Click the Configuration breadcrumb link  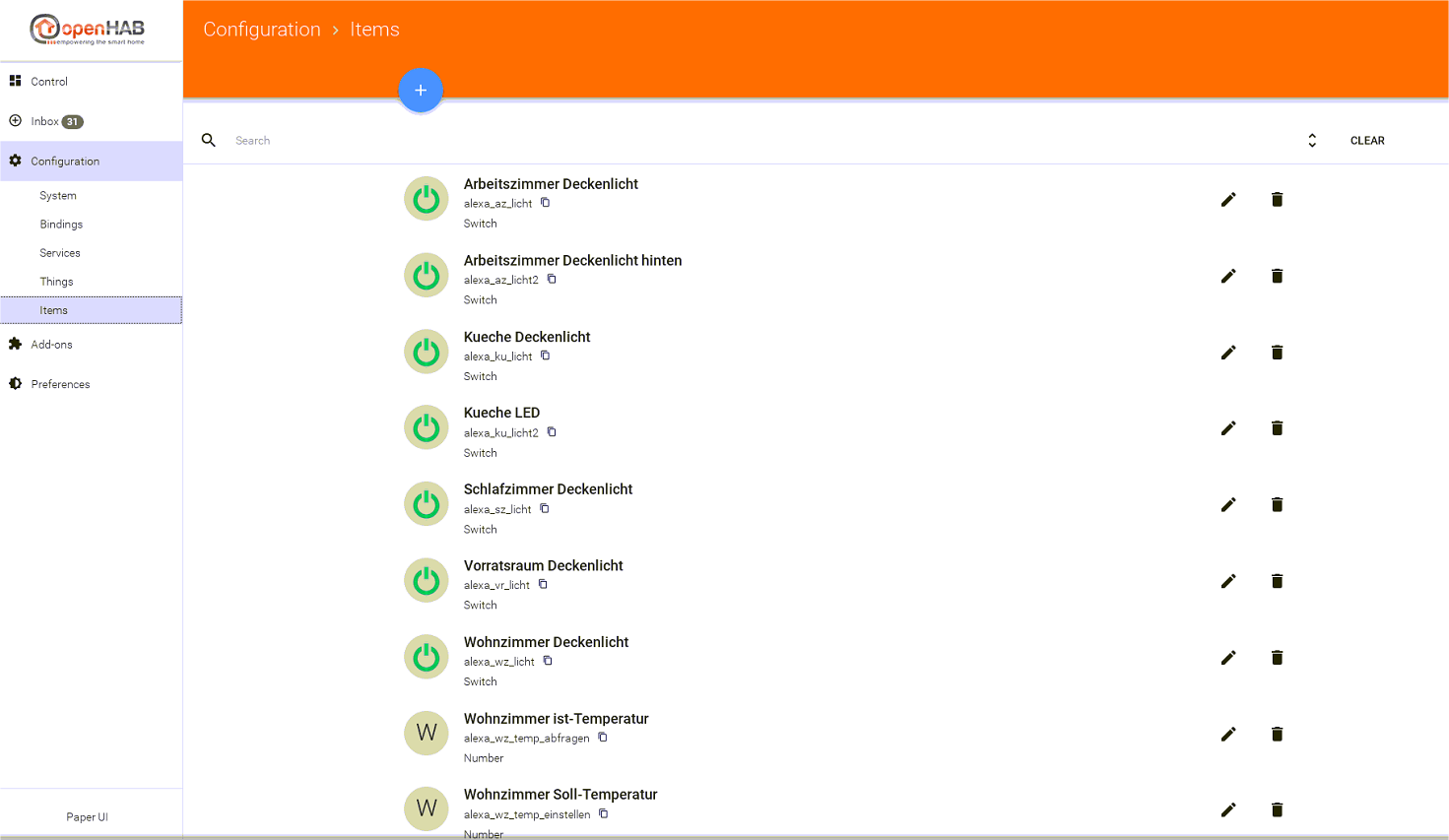coord(262,30)
